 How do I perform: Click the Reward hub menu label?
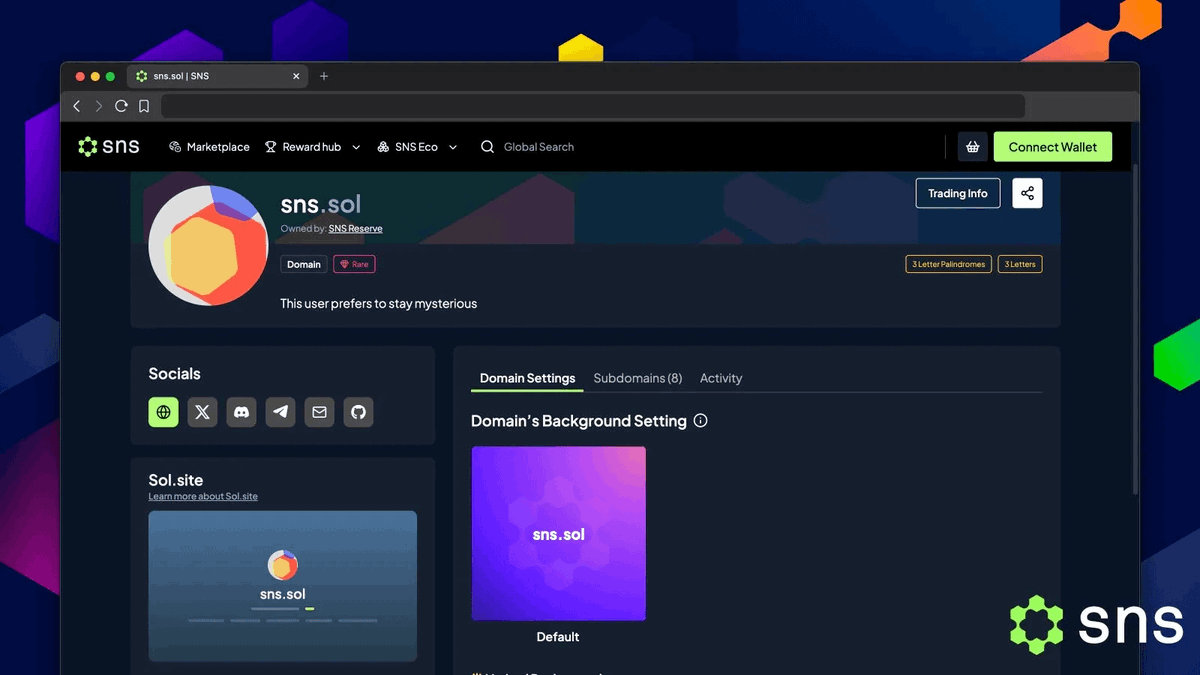click(312, 147)
